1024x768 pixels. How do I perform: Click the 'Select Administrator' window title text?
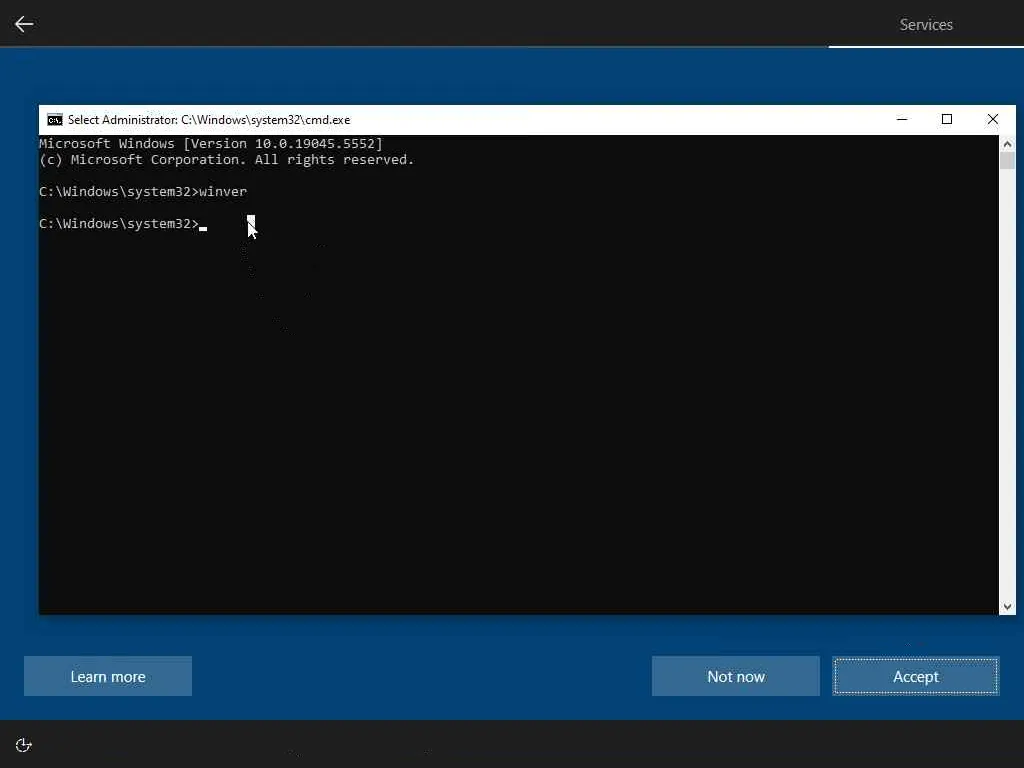coord(209,120)
